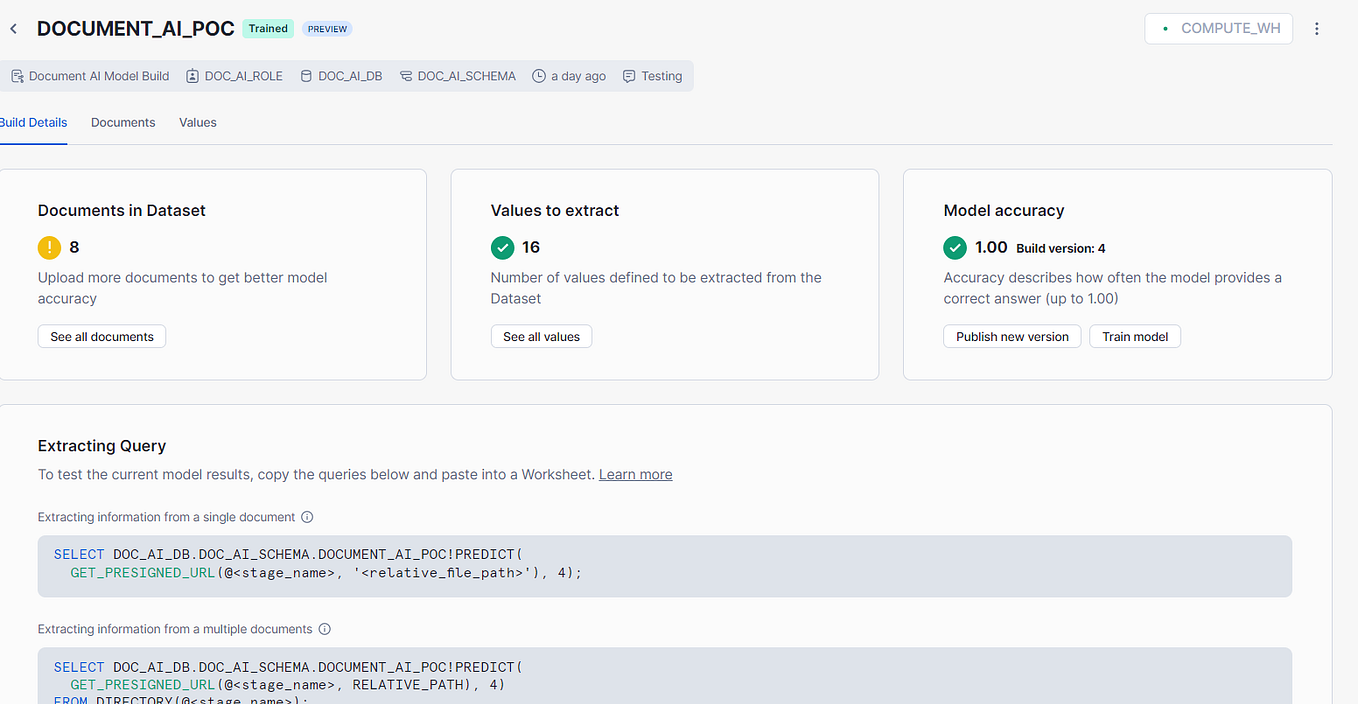Switch to the Documents tab
Viewport: 1358px width, 704px height.
coord(122,122)
